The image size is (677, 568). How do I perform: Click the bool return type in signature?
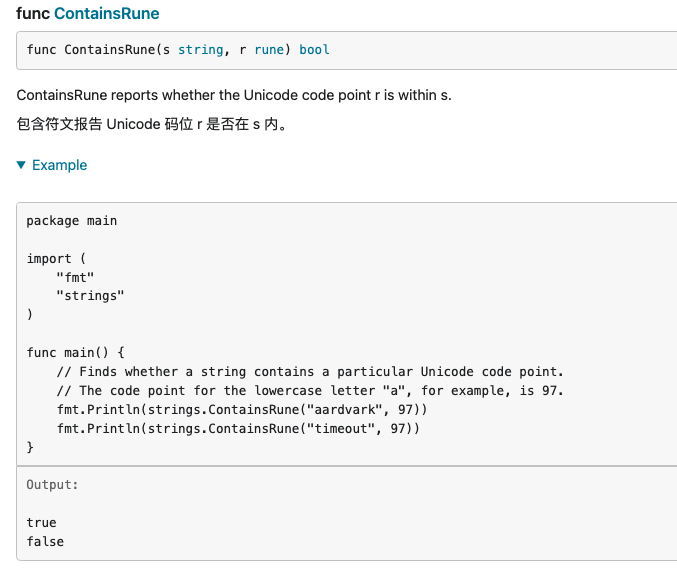(314, 49)
